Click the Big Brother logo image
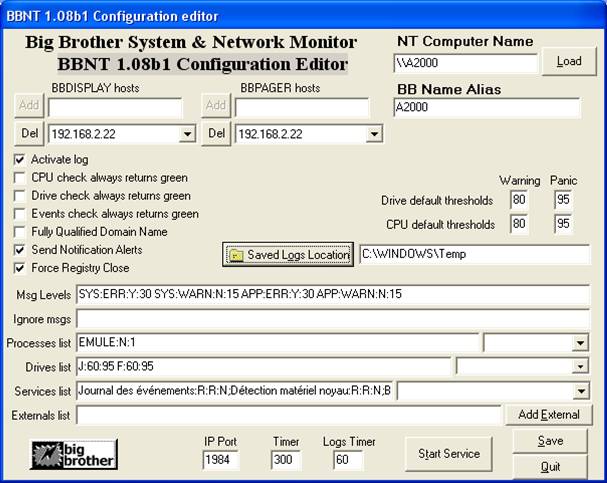The image size is (607, 483). [73, 453]
